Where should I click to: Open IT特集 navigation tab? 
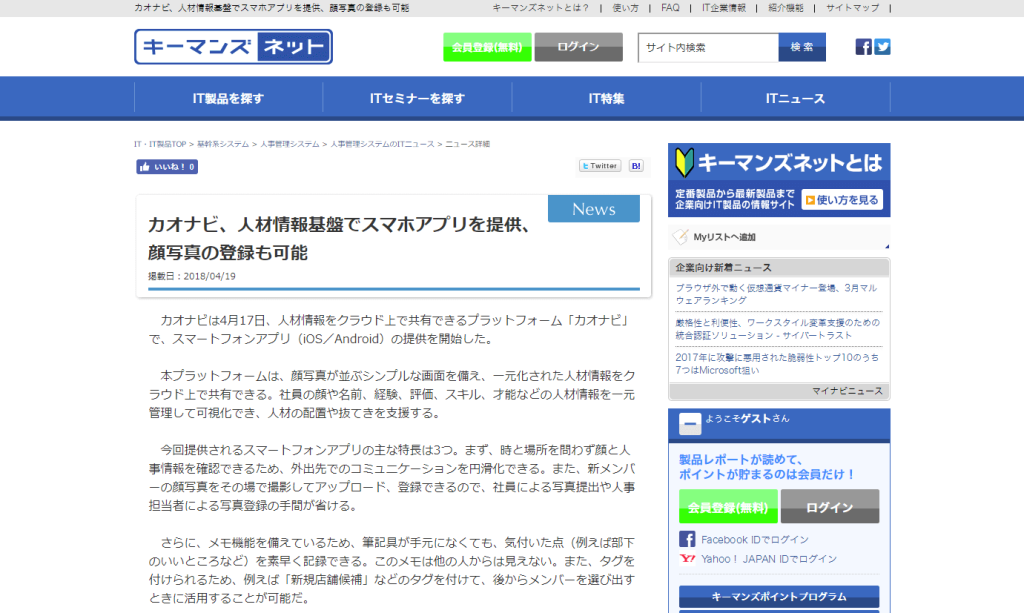pyautogui.click(x=606, y=99)
